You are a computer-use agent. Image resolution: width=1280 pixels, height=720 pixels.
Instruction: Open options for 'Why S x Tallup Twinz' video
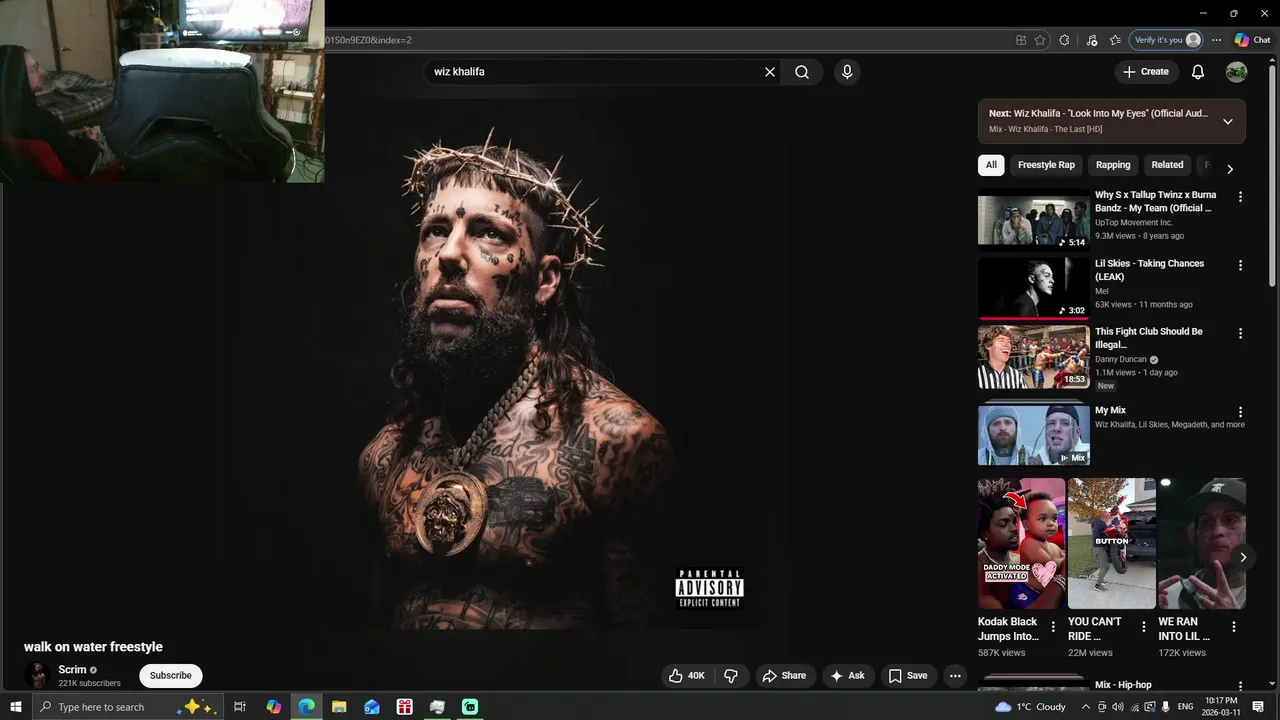point(1240,197)
